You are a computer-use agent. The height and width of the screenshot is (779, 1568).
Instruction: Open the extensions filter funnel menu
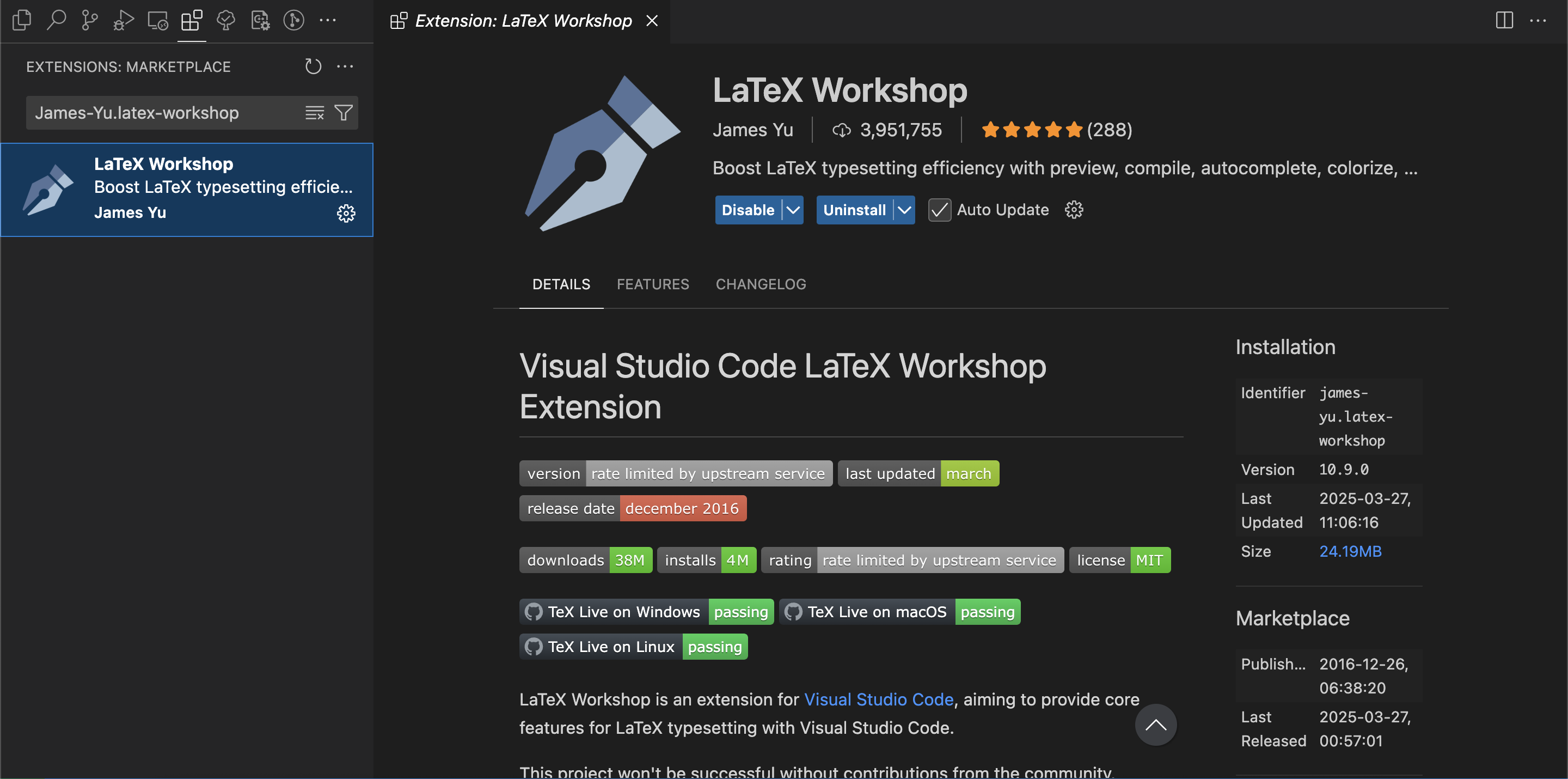[344, 113]
